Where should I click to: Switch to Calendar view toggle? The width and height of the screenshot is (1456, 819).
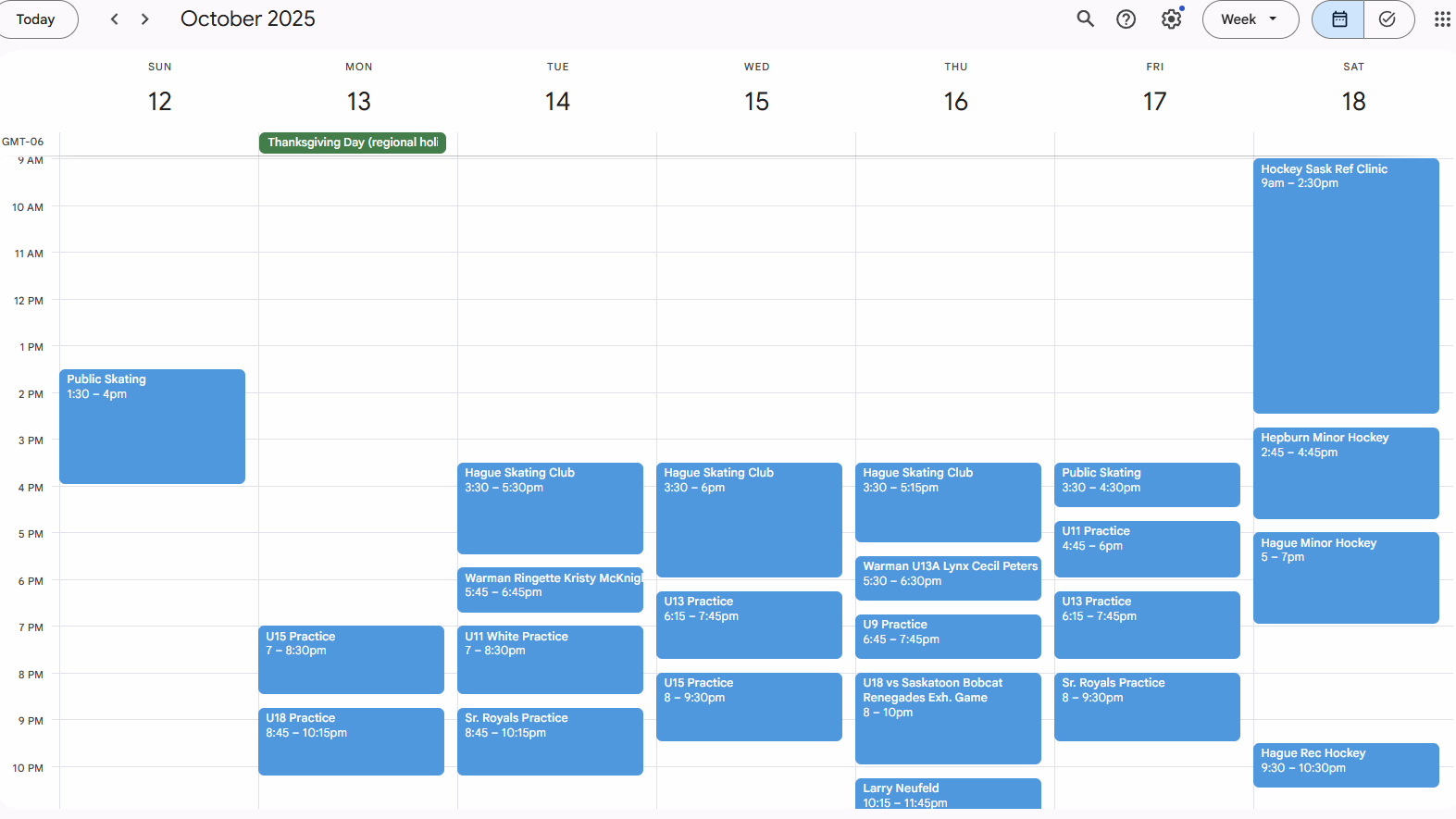(1338, 19)
